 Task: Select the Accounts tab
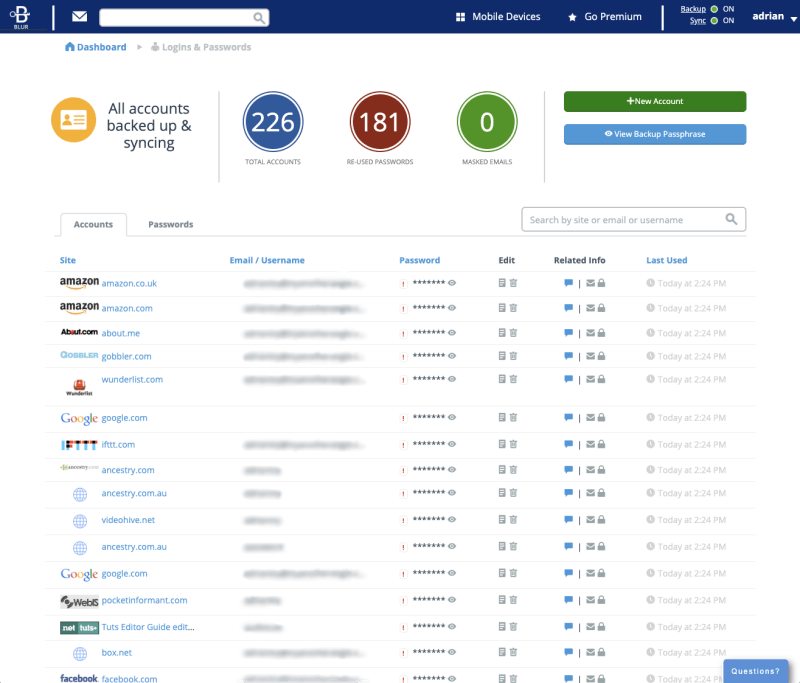click(93, 224)
